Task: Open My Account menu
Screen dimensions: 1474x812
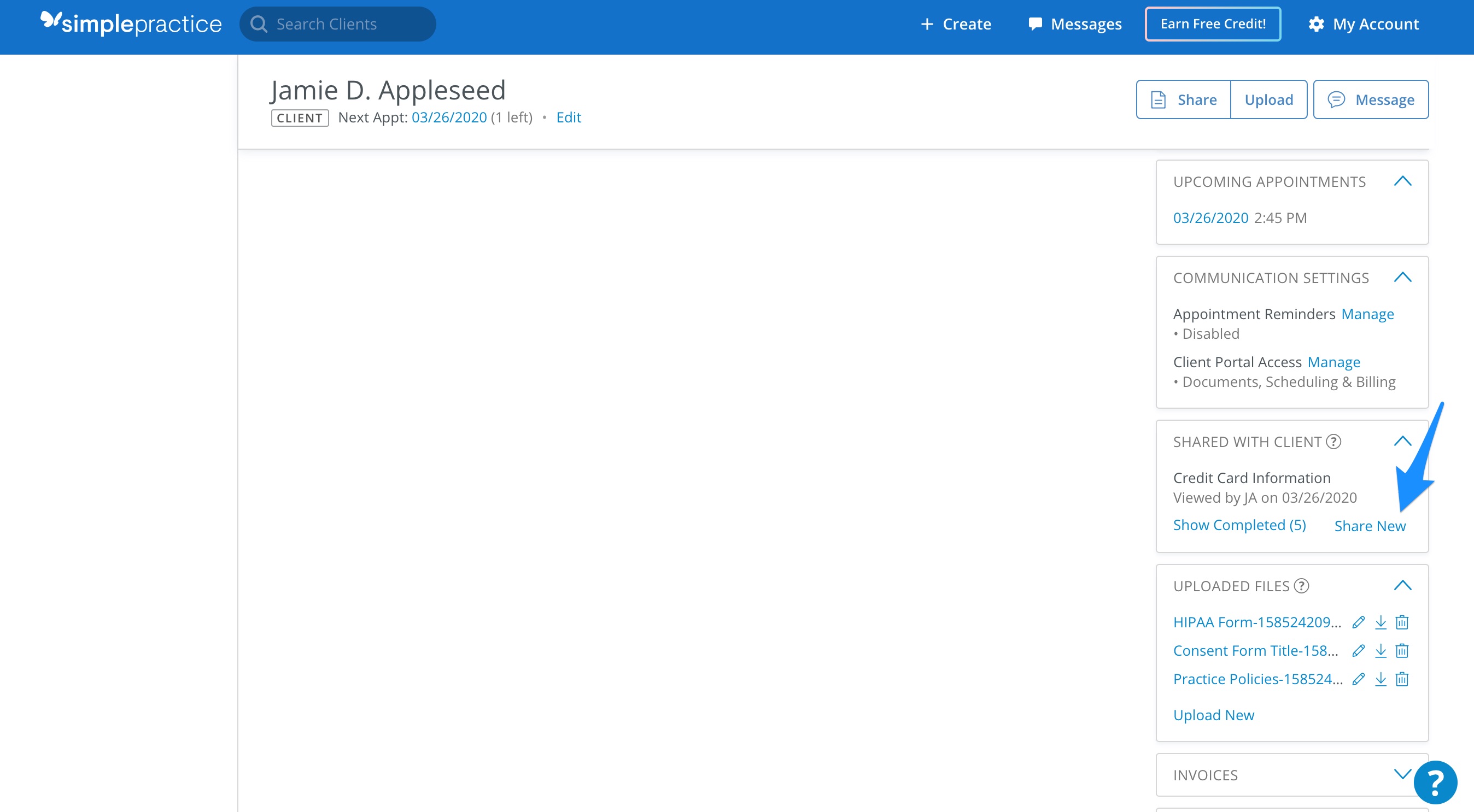Action: click(x=1364, y=24)
